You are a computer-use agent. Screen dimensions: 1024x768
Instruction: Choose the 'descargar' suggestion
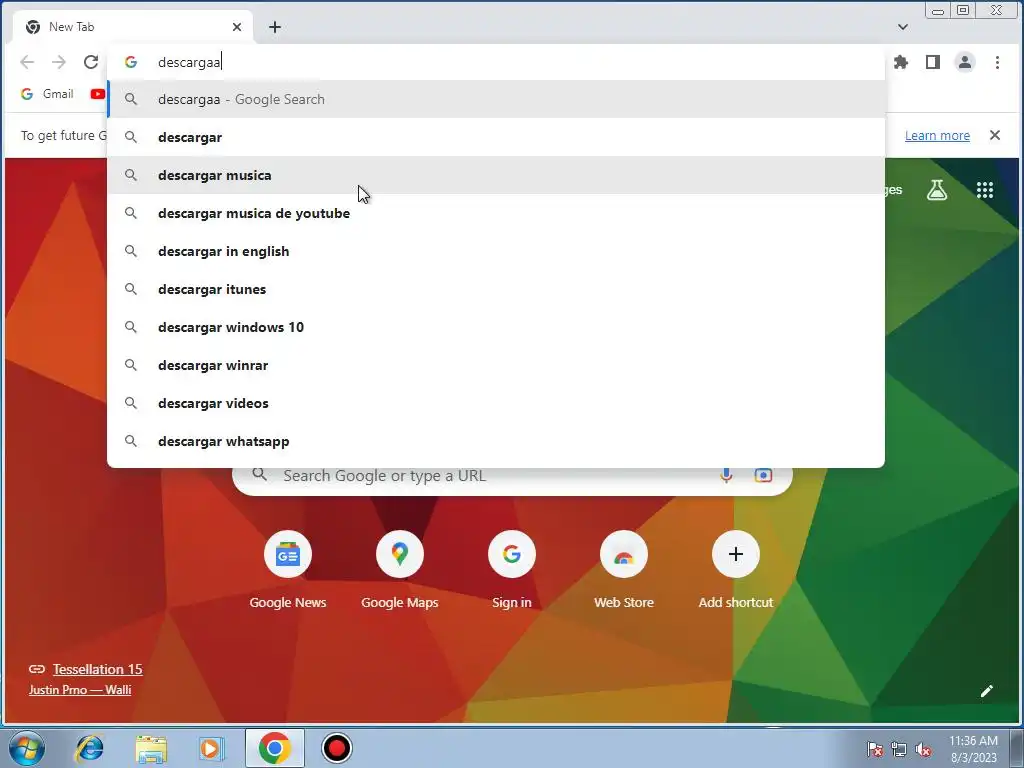click(x=496, y=137)
